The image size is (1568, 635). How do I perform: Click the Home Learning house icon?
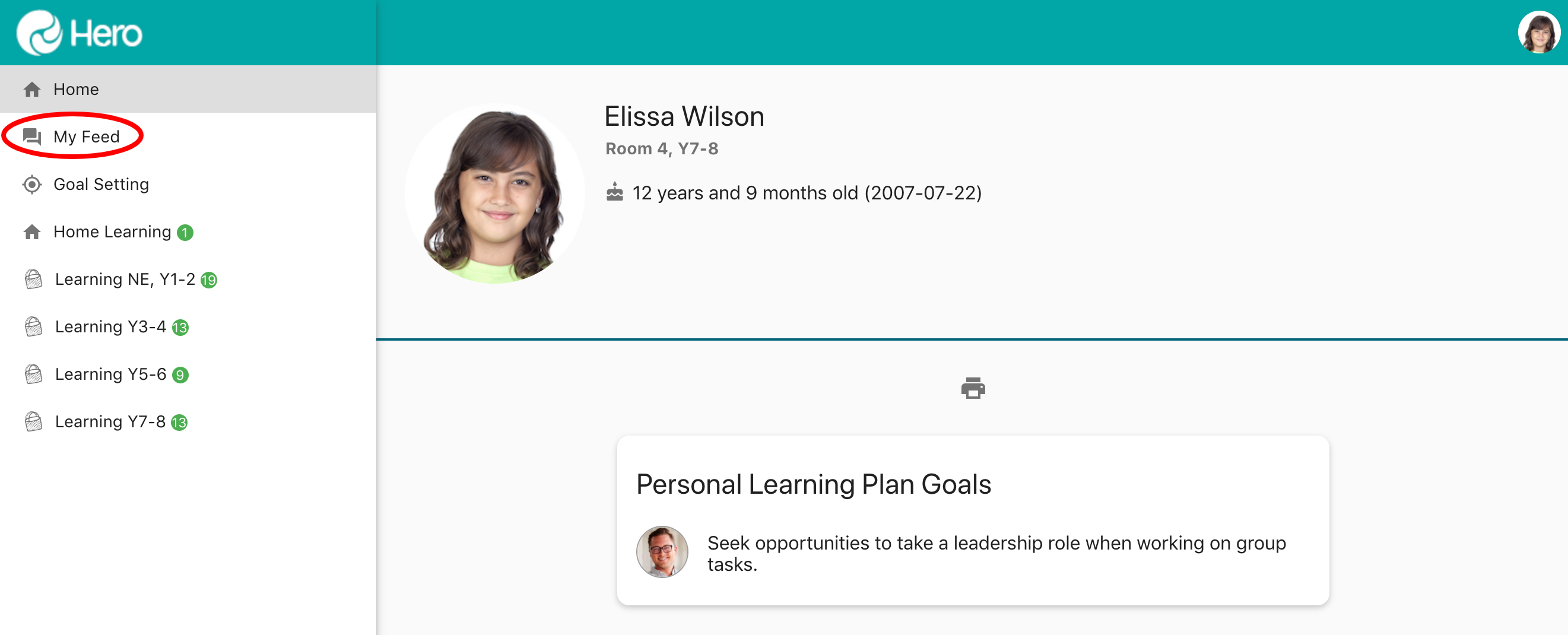click(x=32, y=232)
